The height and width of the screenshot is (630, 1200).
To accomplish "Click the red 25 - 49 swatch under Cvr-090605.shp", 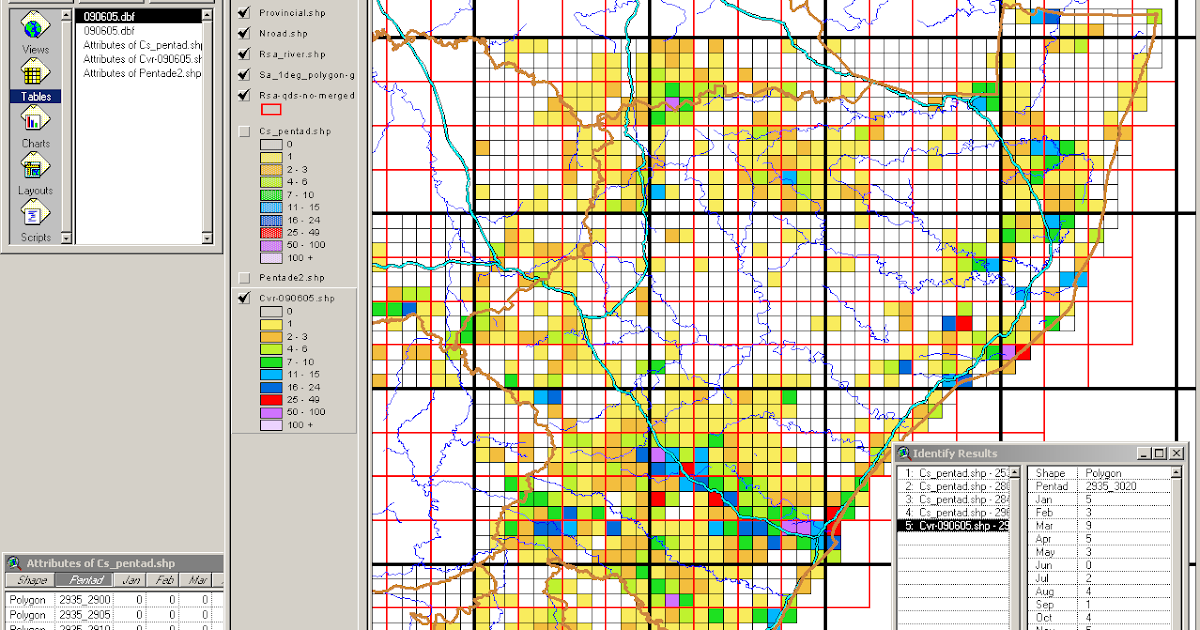I will [x=270, y=399].
